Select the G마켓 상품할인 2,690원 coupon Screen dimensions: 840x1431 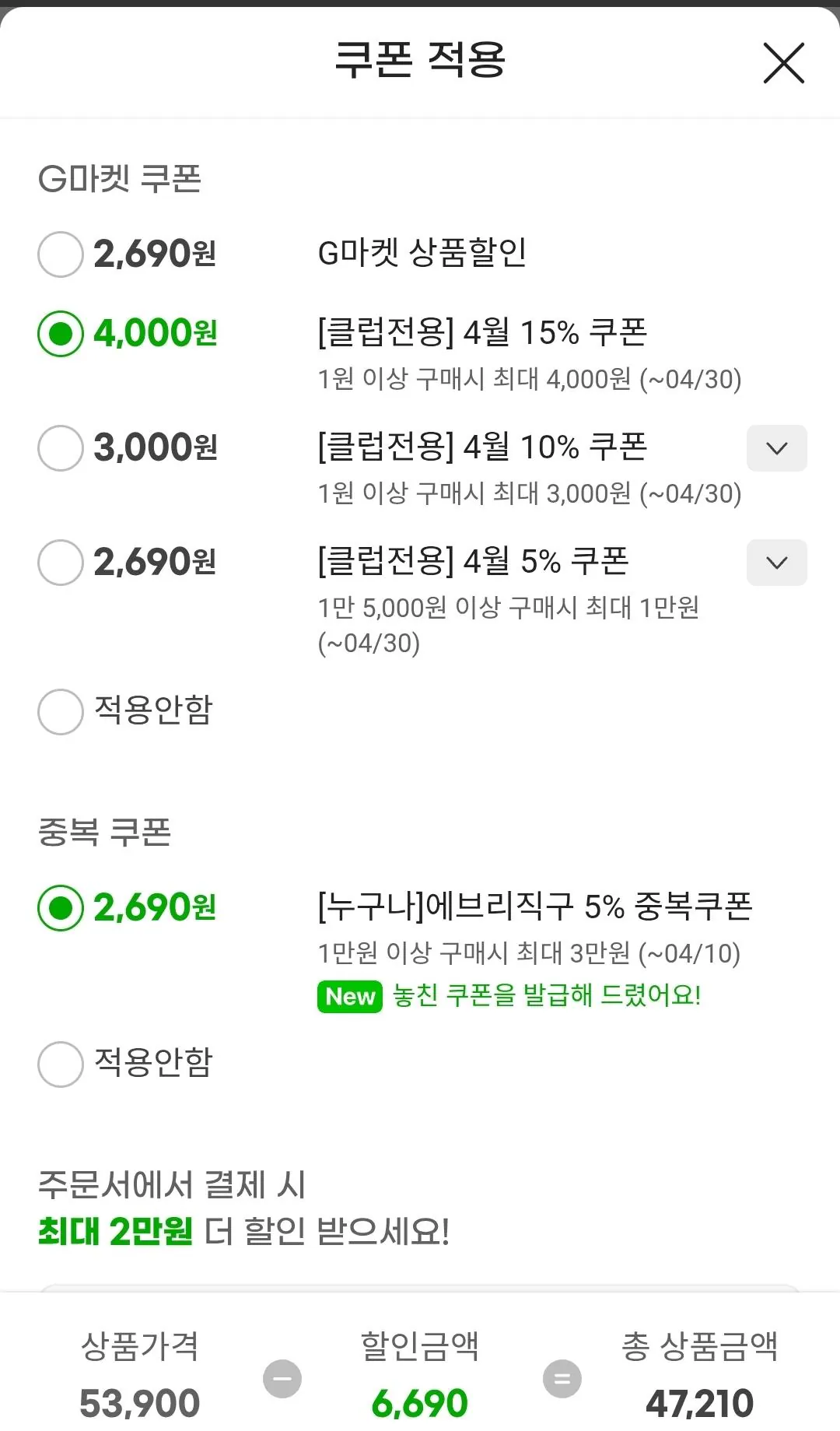click(61, 254)
